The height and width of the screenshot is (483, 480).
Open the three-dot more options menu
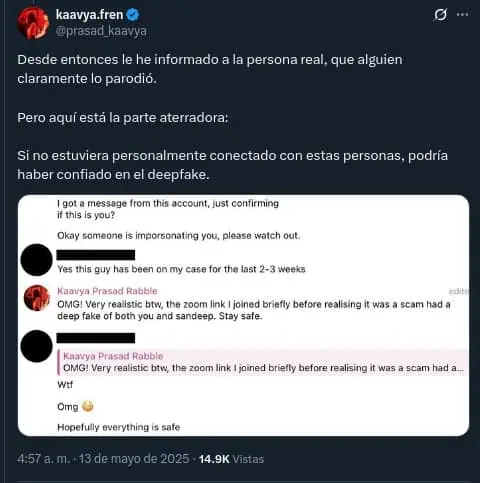tap(462, 15)
